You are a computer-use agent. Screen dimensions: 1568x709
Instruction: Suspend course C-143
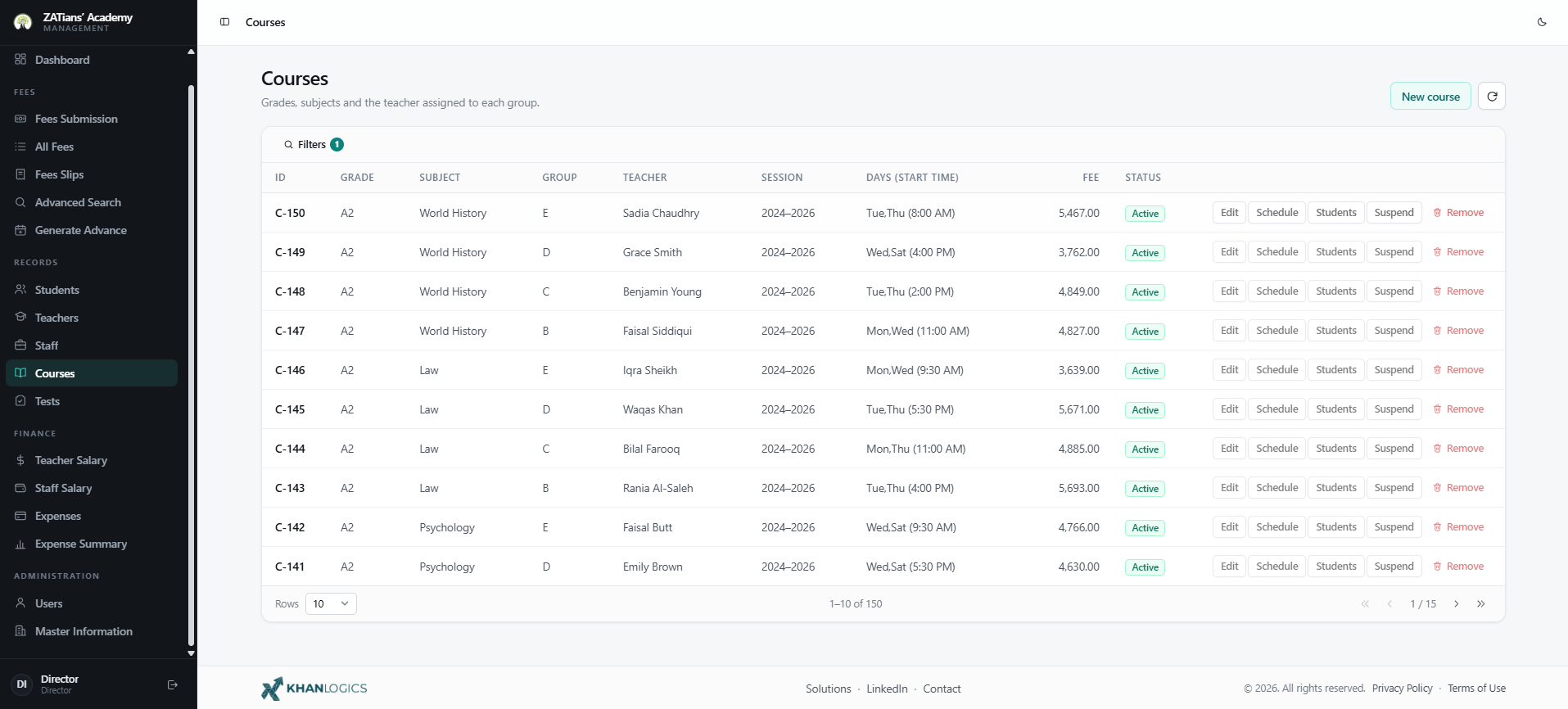[x=1394, y=488]
